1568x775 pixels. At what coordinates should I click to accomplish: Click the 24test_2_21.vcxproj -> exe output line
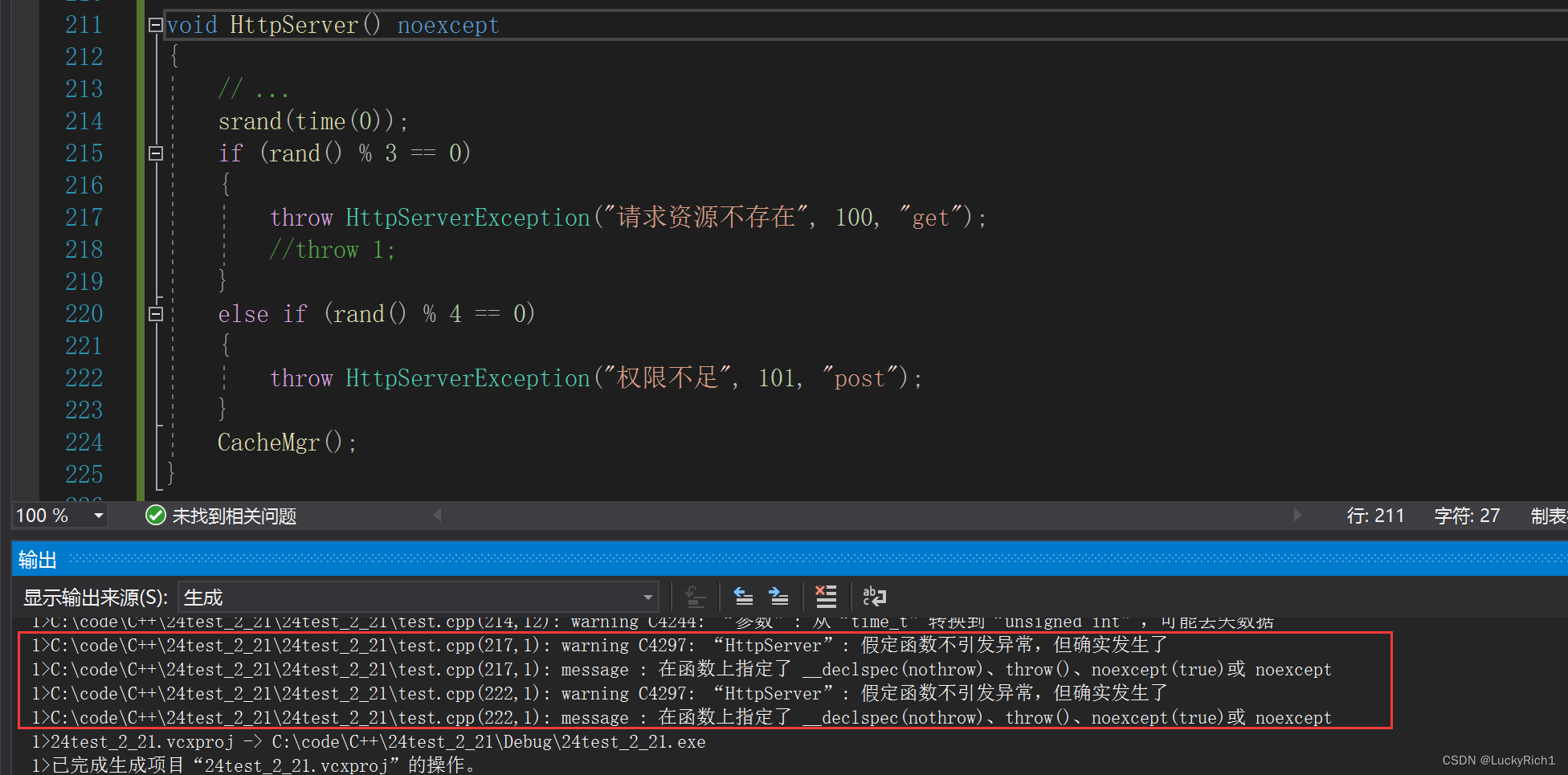pyautogui.click(x=369, y=742)
